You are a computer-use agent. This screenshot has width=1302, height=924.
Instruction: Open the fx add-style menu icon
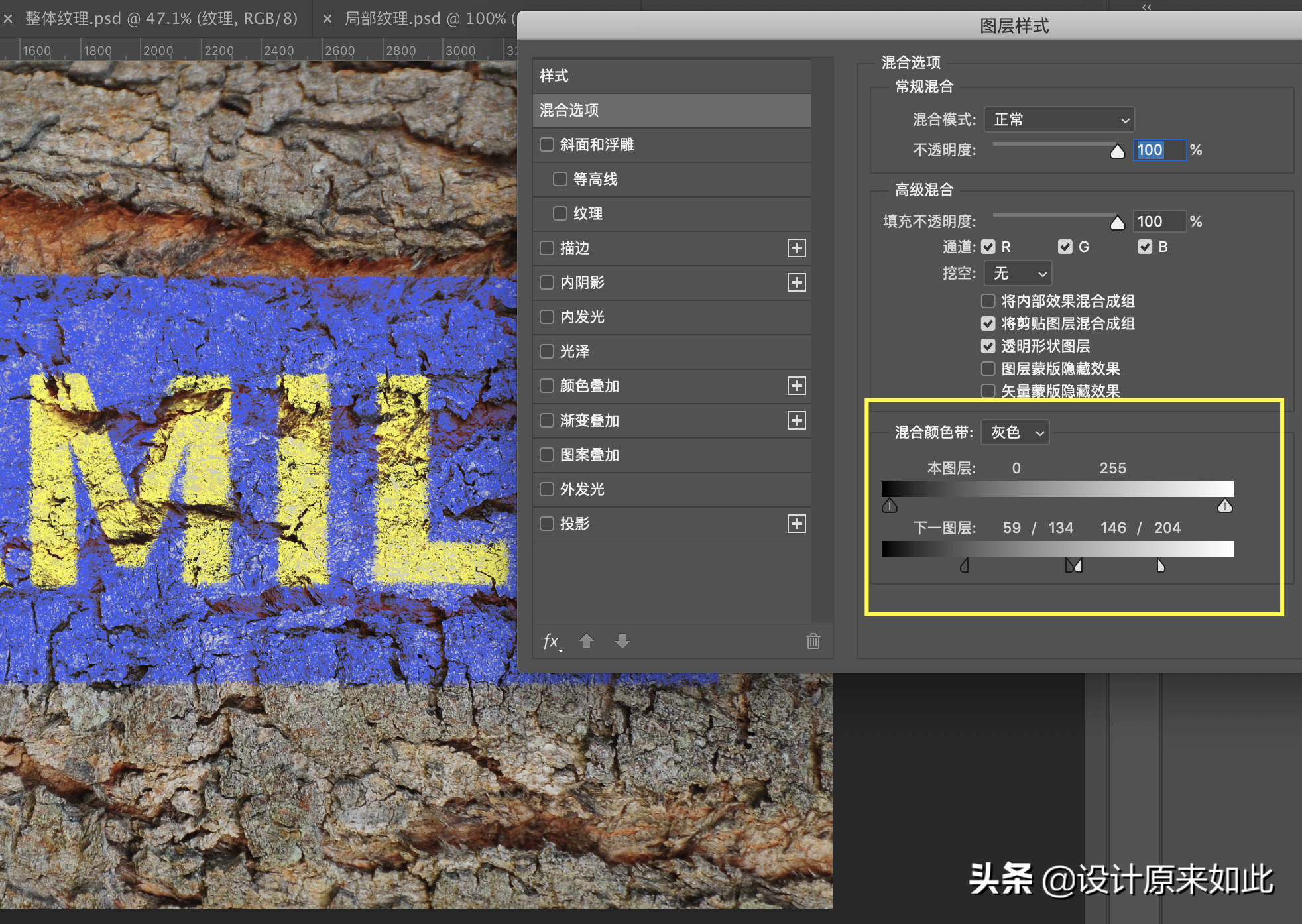(x=552, y=641)
